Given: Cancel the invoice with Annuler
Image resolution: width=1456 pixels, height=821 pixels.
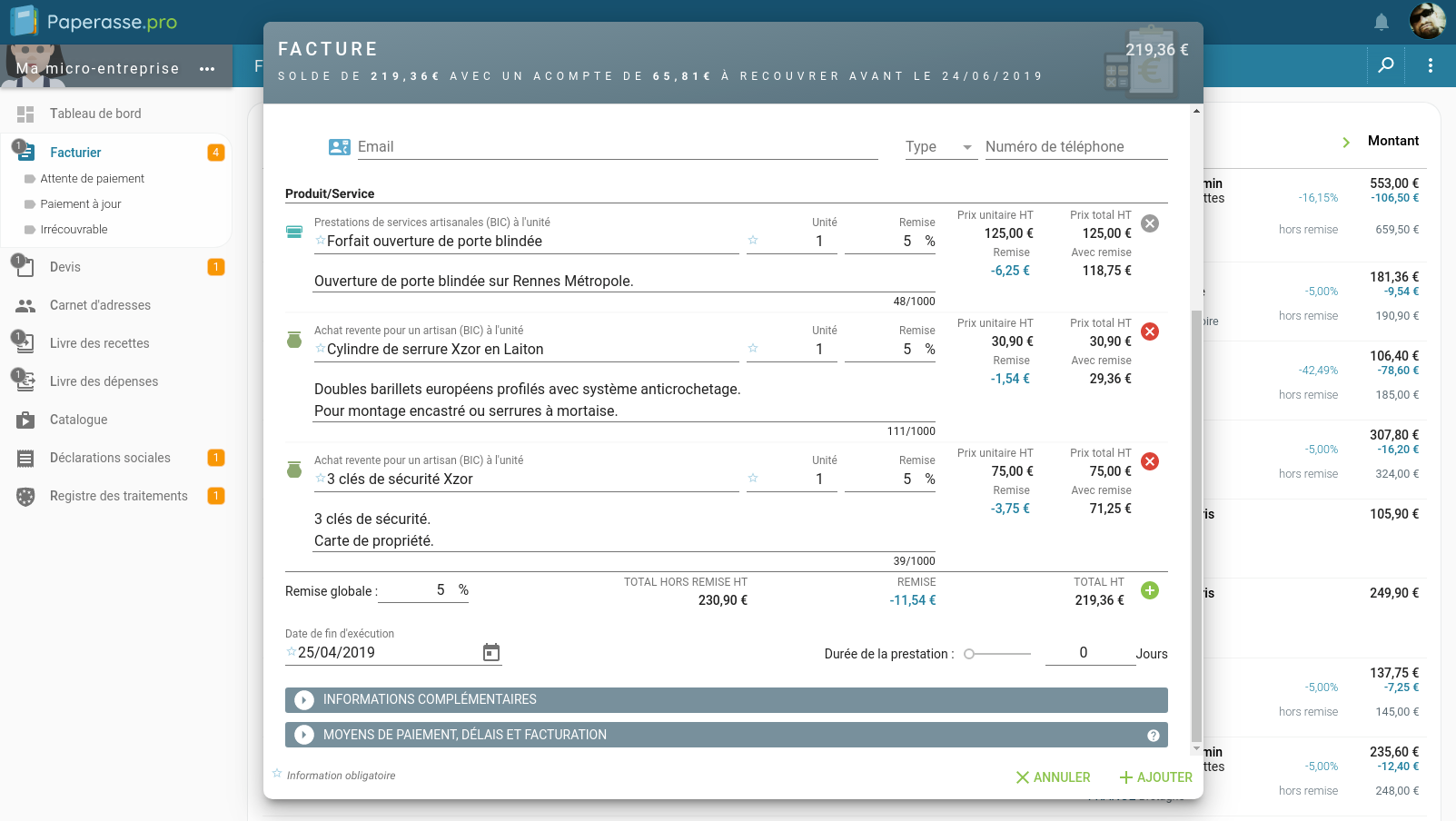Looking at the screenshot, I should tap(1054, 776).
